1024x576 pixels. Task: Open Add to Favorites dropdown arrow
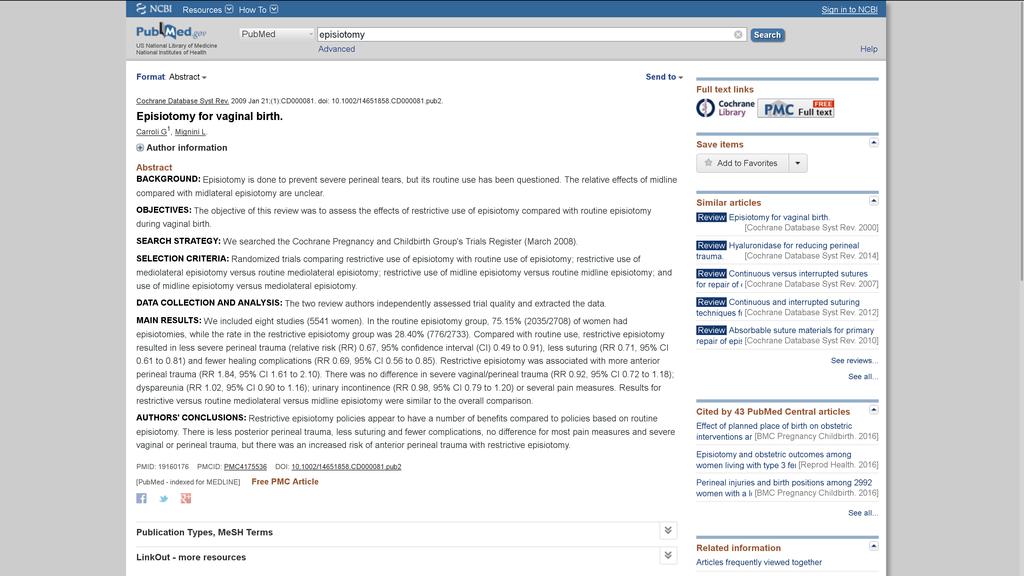797,163
